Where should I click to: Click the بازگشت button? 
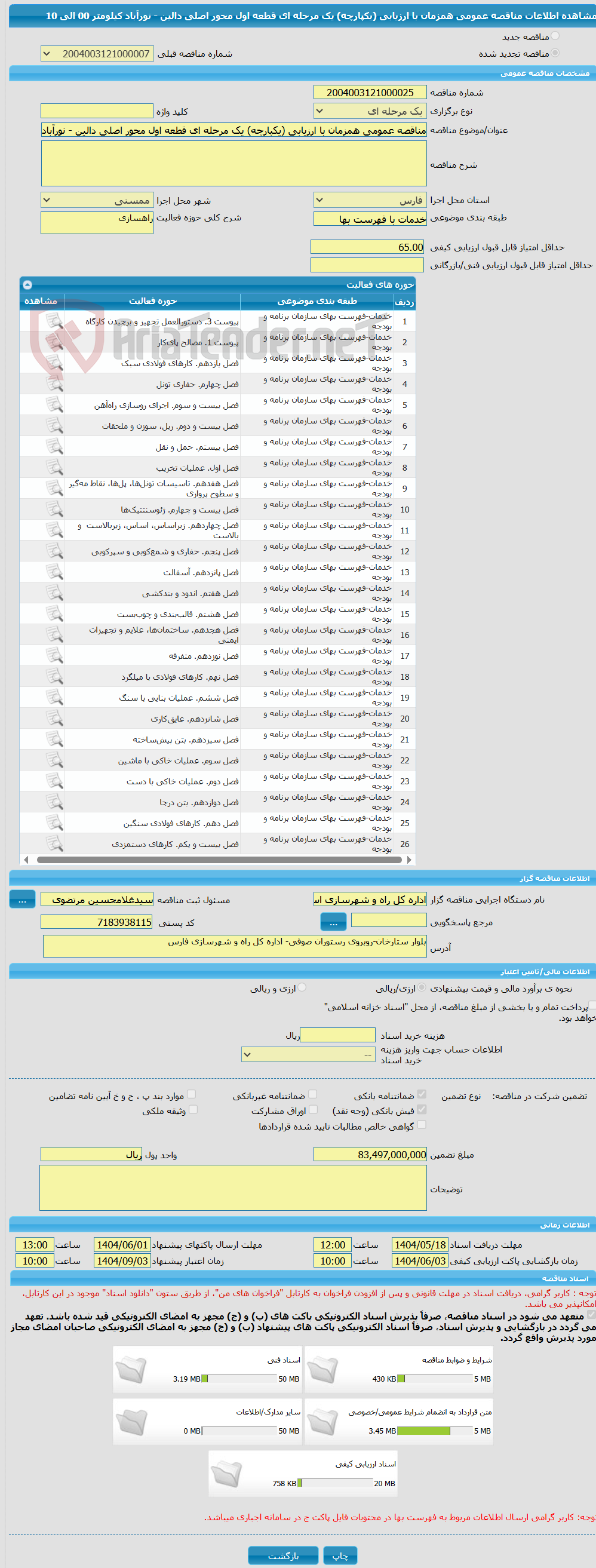pyautogui.click(x=283, y=1555)
